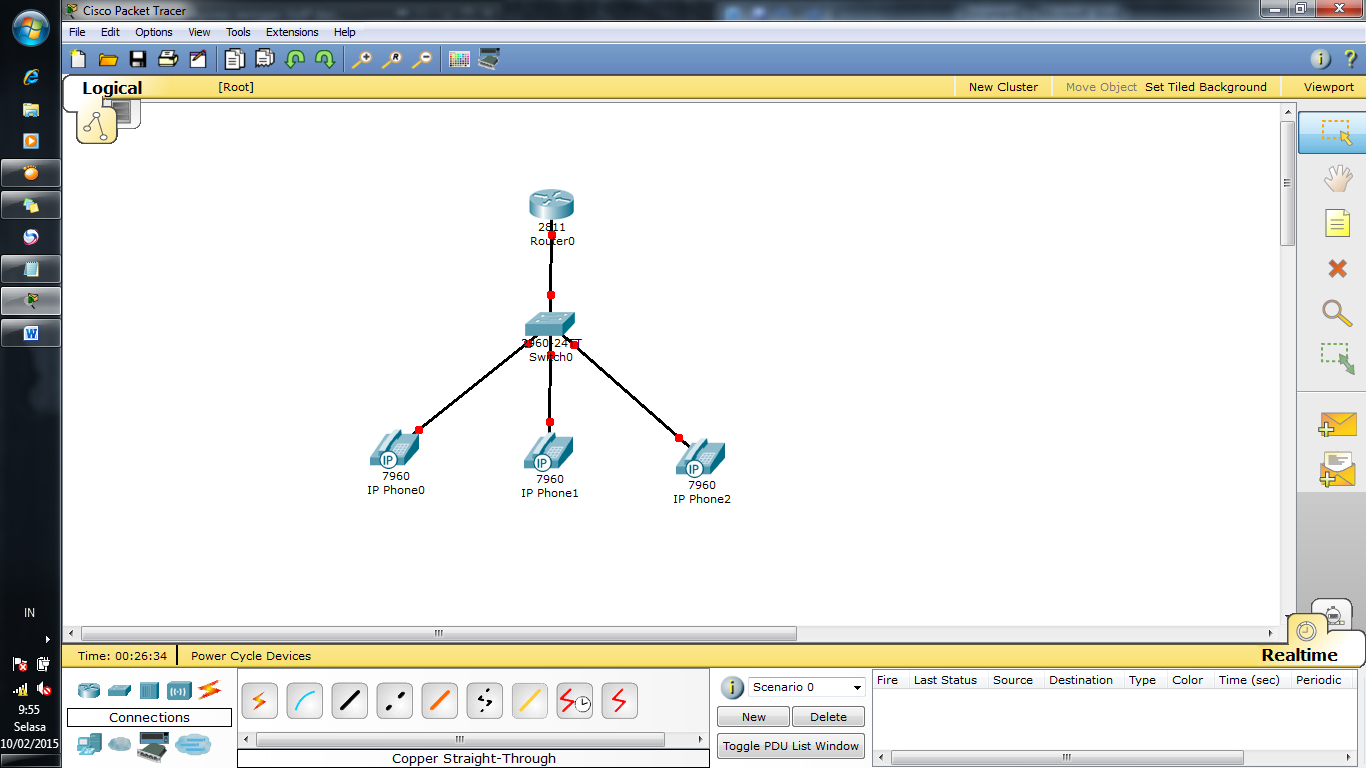Create a New scenario
The height and width of the screenshot is (768, 1366).
[754, 717]
